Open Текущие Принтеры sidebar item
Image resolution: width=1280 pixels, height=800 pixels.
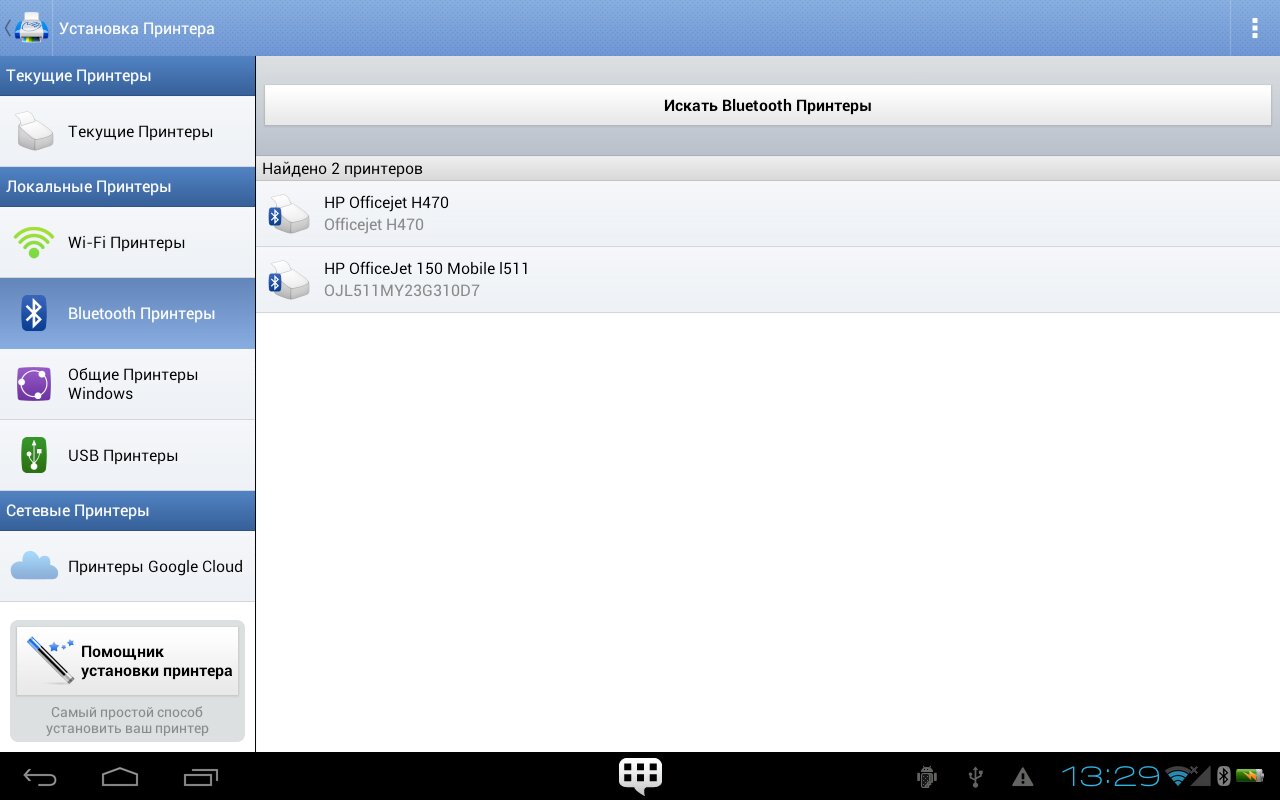[140, 132]
